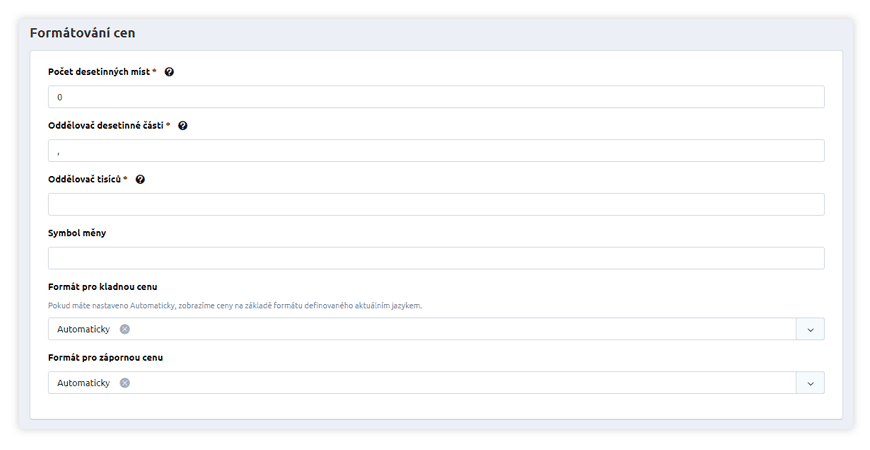Click the Oddělovač desetinné části label
Image resolution: width=870 pixels, height=450 pixels.
[105, 126]
